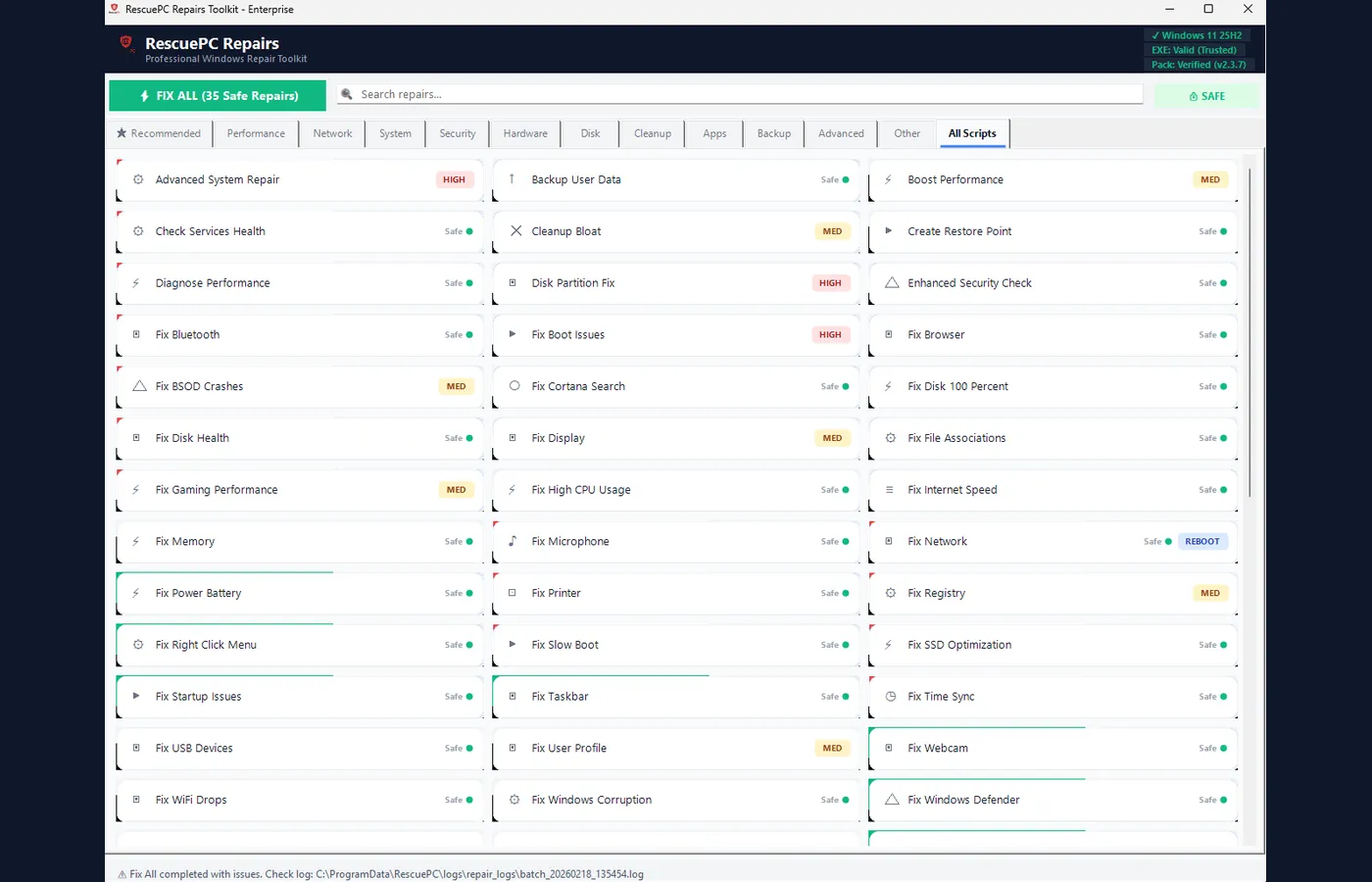1372x882 pixels.
Task: Click the gear icon on Fix Right Click Menu
Action: click(138, 645)
